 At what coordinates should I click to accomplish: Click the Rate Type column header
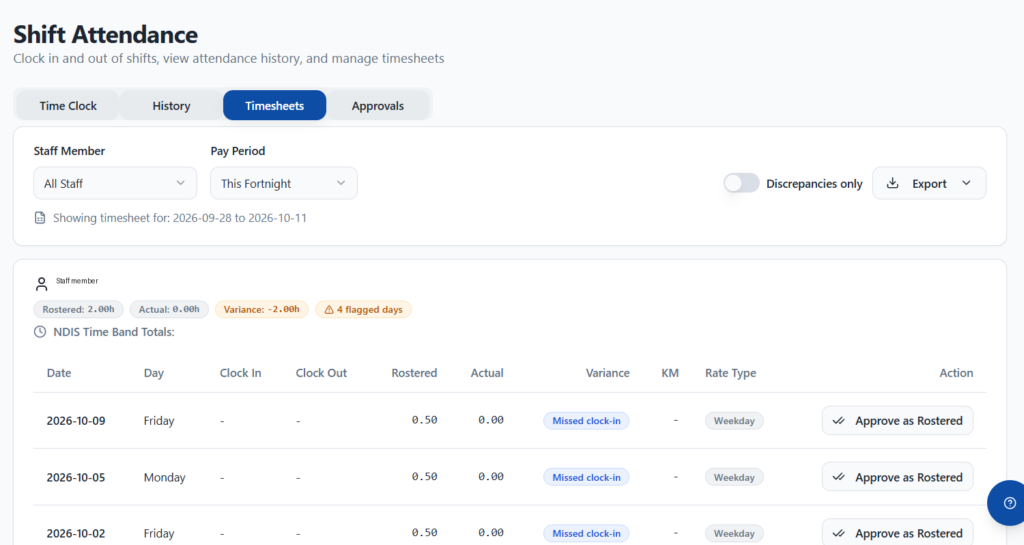[731, 373]
